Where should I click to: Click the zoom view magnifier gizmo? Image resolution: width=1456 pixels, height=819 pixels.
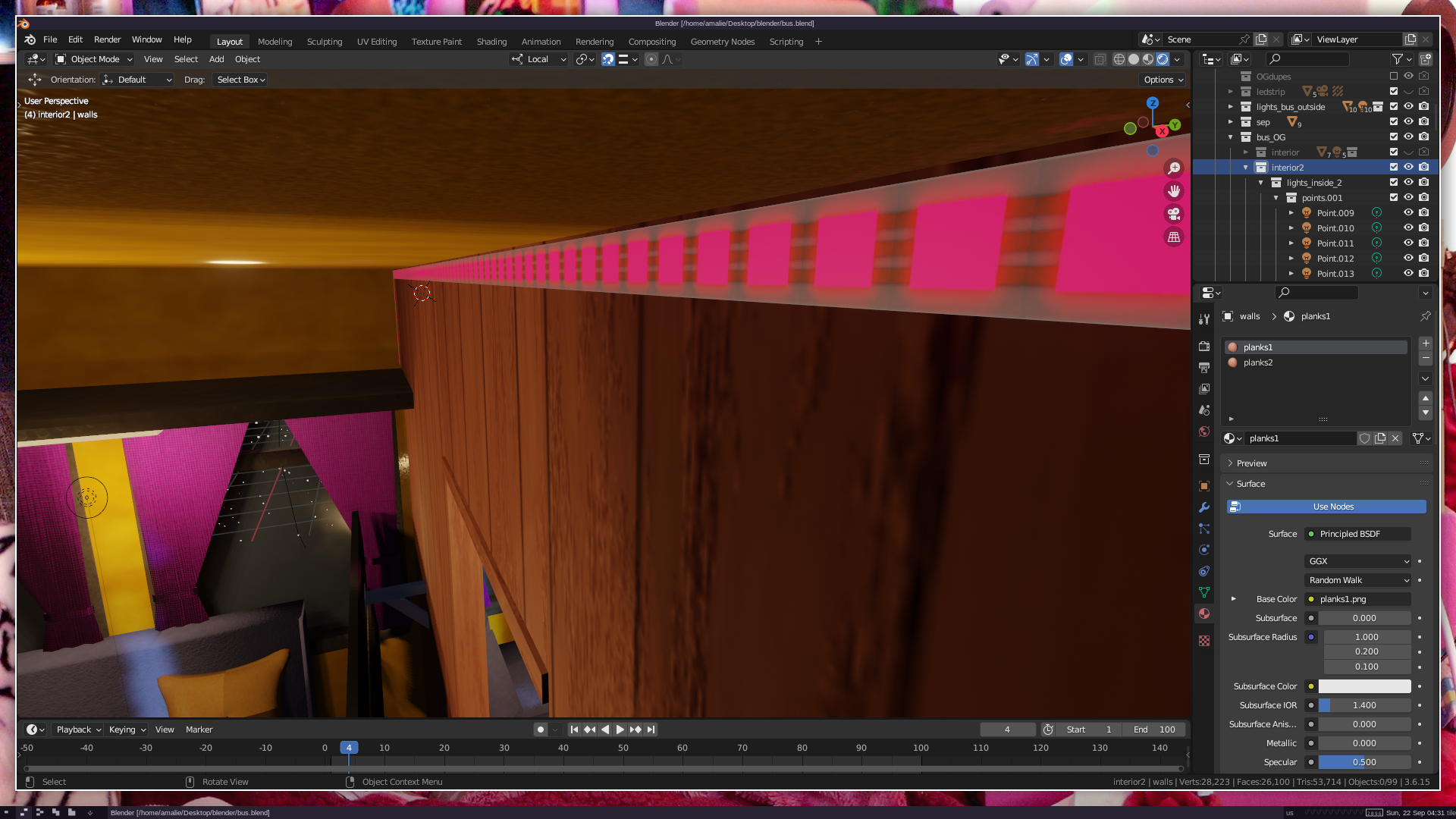(x=1174, y=168)
